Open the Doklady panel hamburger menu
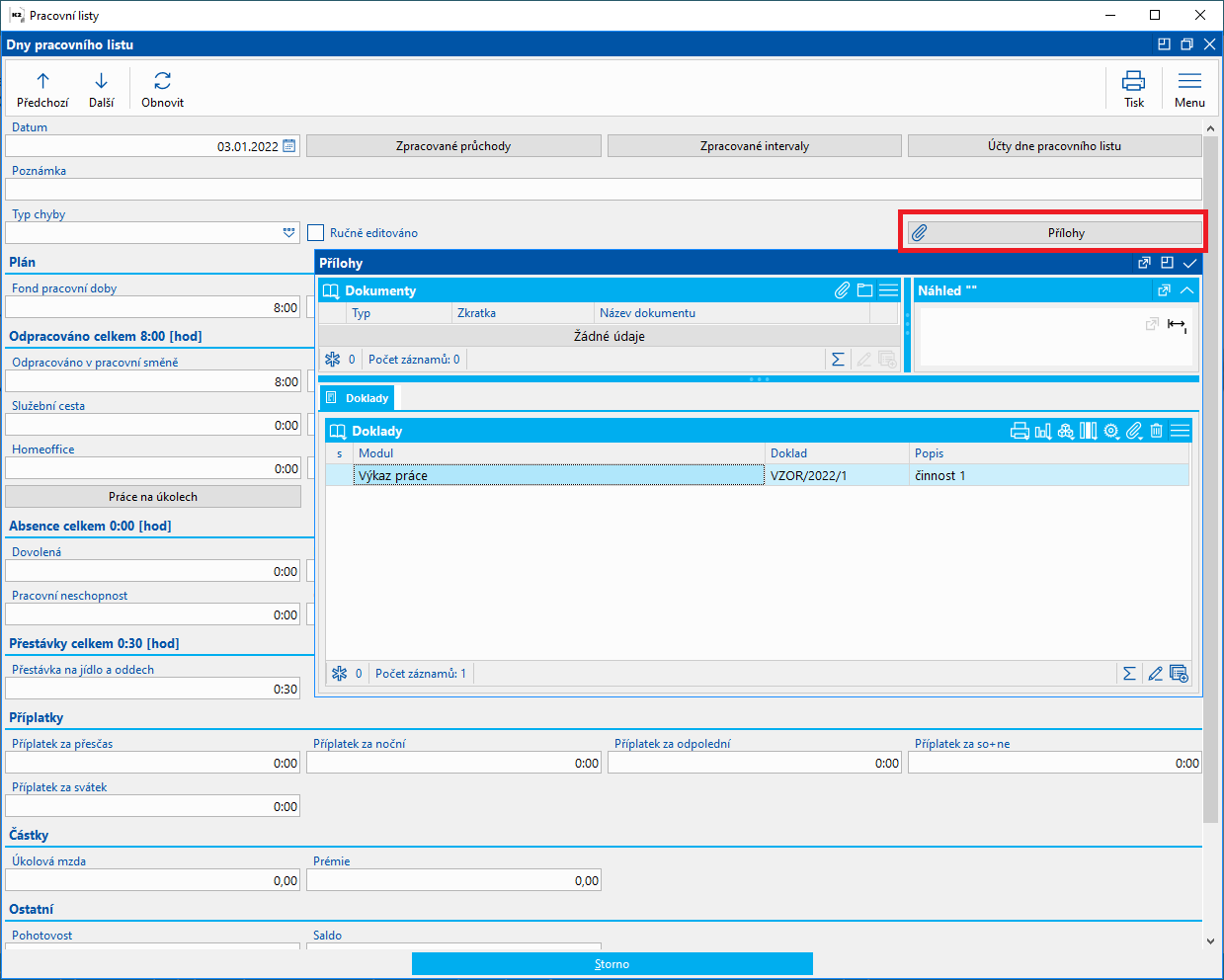This screenshot has height=980, width=1224. (1180, 431)
